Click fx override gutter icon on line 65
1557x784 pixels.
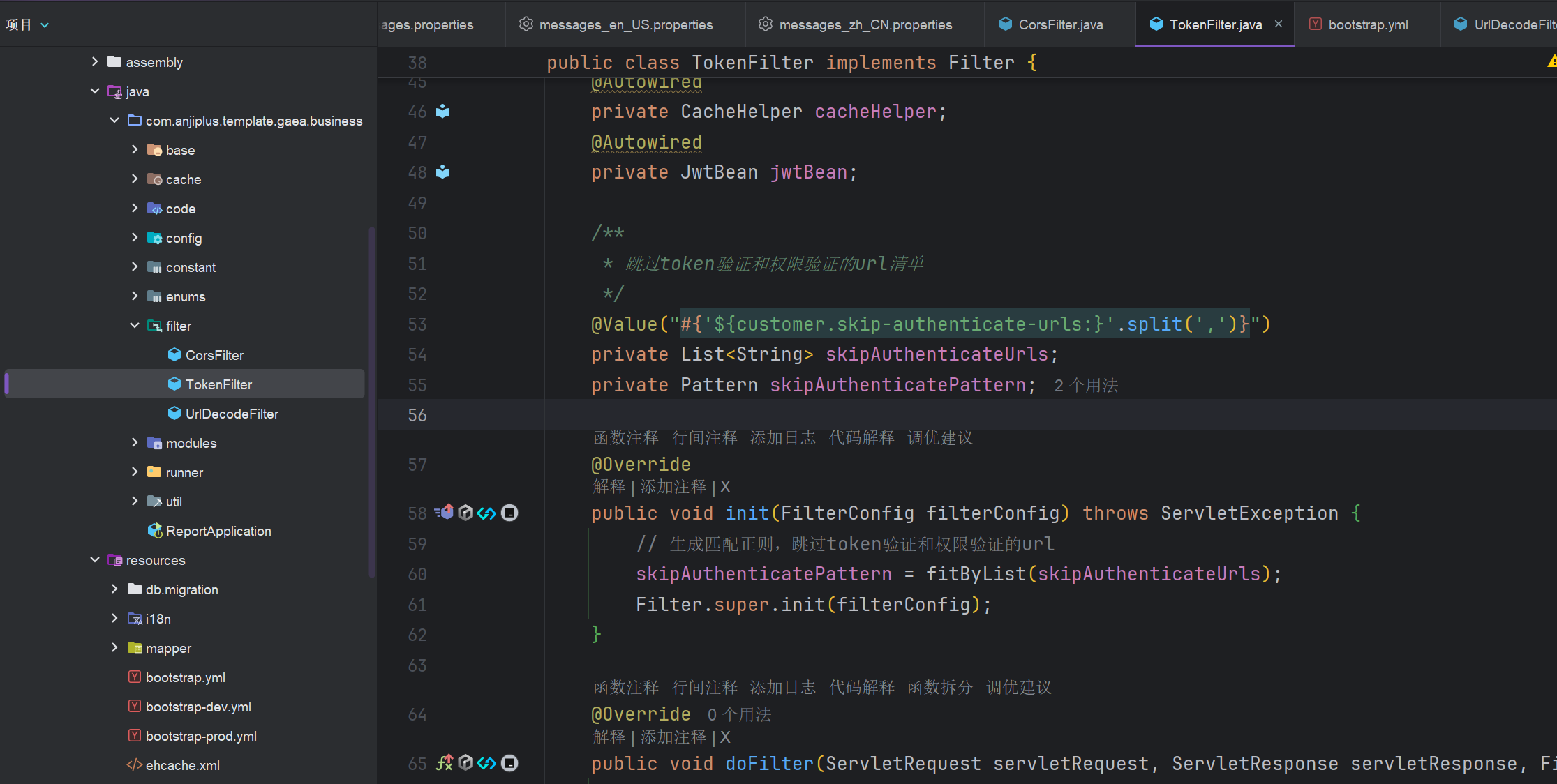point(445,763)
